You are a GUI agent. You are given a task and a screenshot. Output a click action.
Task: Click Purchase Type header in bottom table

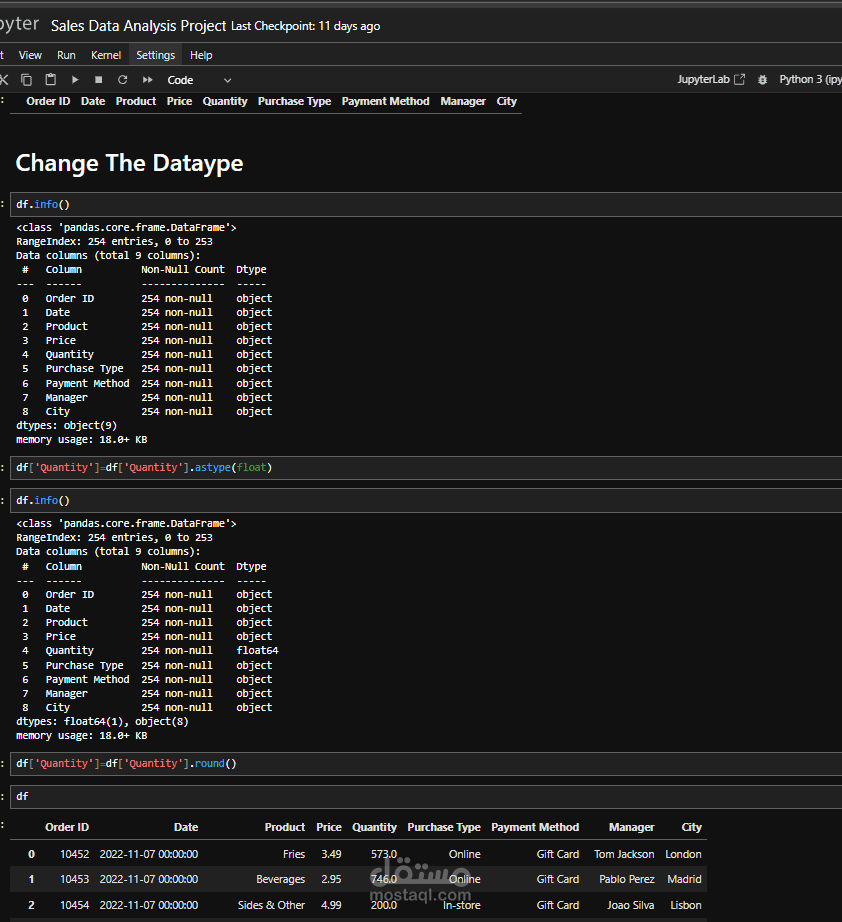pos(444,827)
